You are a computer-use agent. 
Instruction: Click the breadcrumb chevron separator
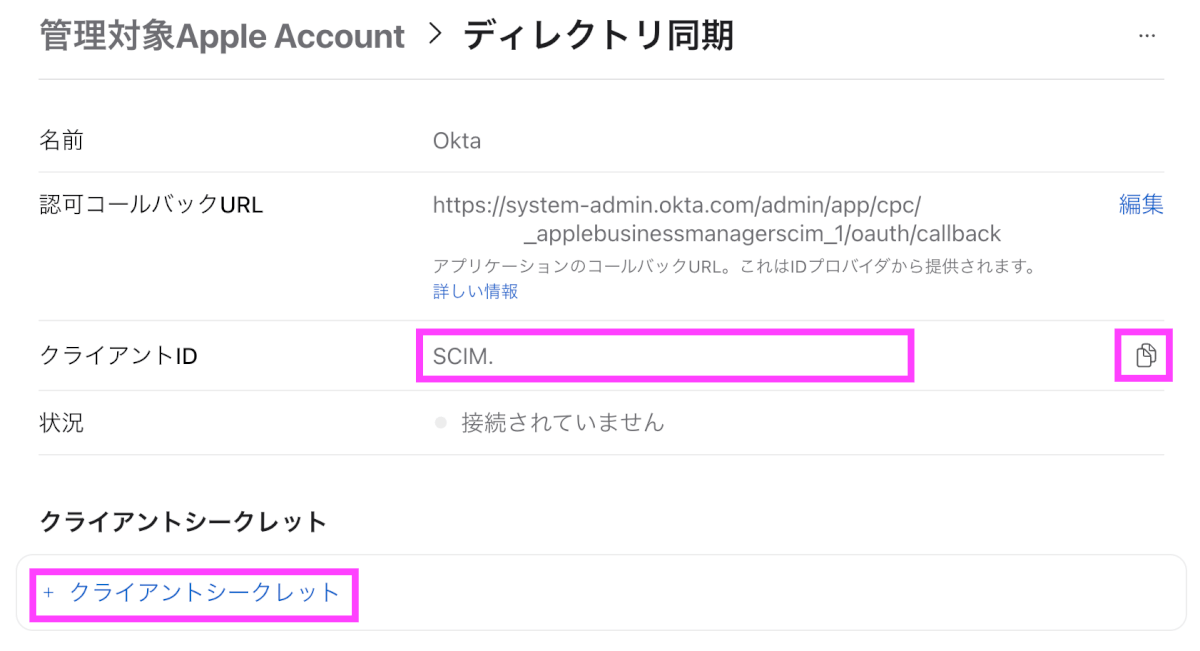tap(434, 34)
